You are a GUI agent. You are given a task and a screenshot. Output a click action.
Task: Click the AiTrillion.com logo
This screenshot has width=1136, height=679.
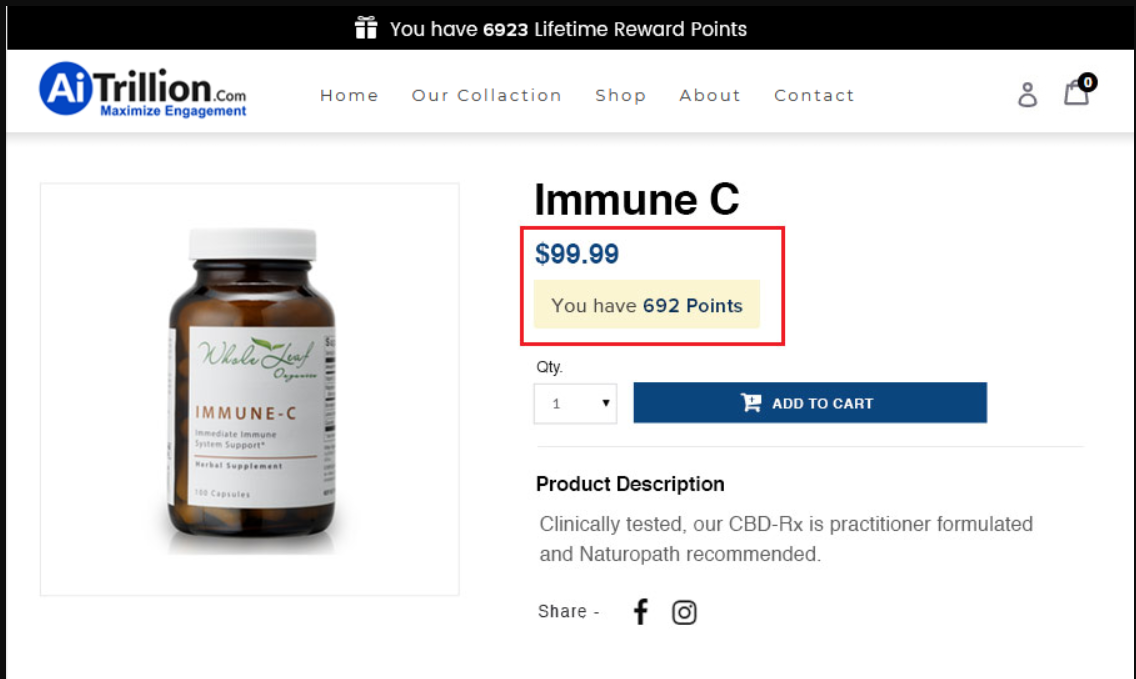(x=143, y=90)
